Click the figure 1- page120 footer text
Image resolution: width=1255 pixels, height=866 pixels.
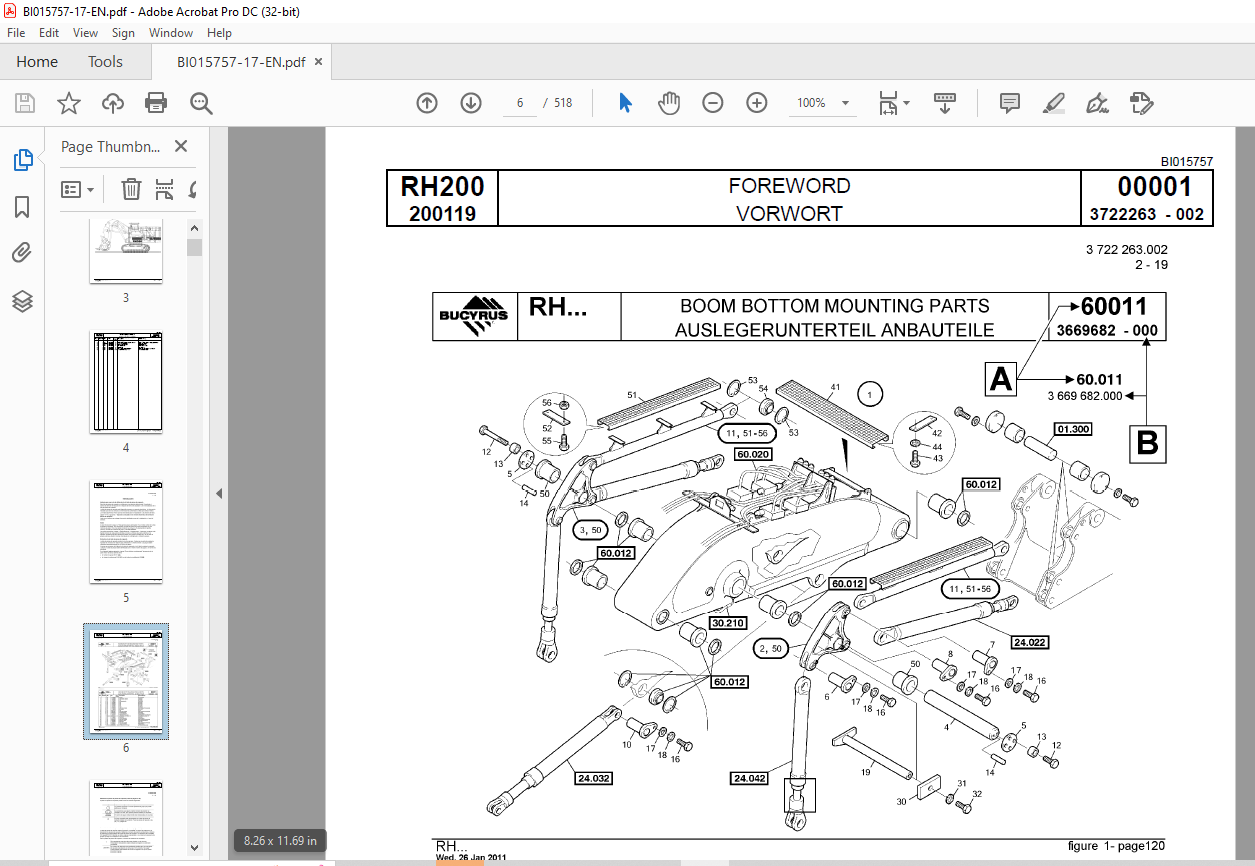[1116, 846]
